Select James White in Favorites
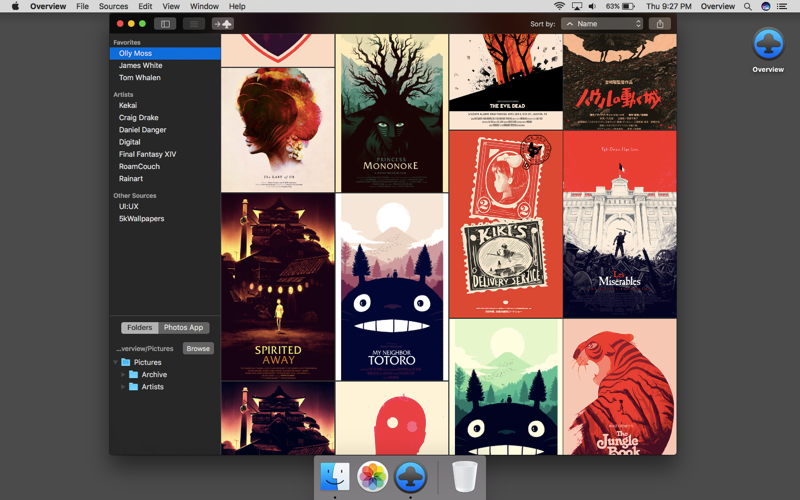The height and width of the screenshot is (500, 800). tap(165, 65)
